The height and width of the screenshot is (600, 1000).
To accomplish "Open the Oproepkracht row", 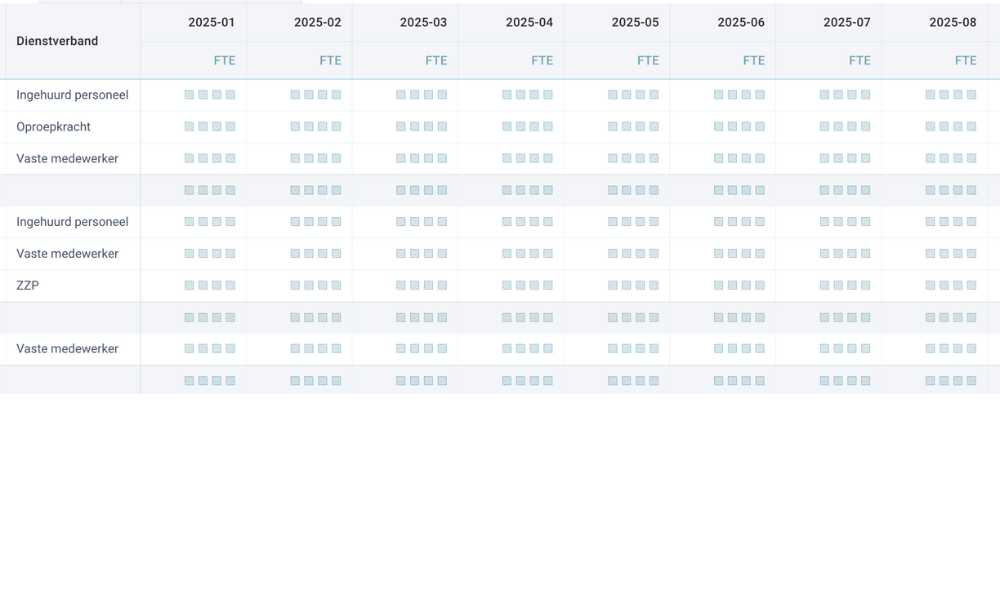I will click(x=53, y=127).
